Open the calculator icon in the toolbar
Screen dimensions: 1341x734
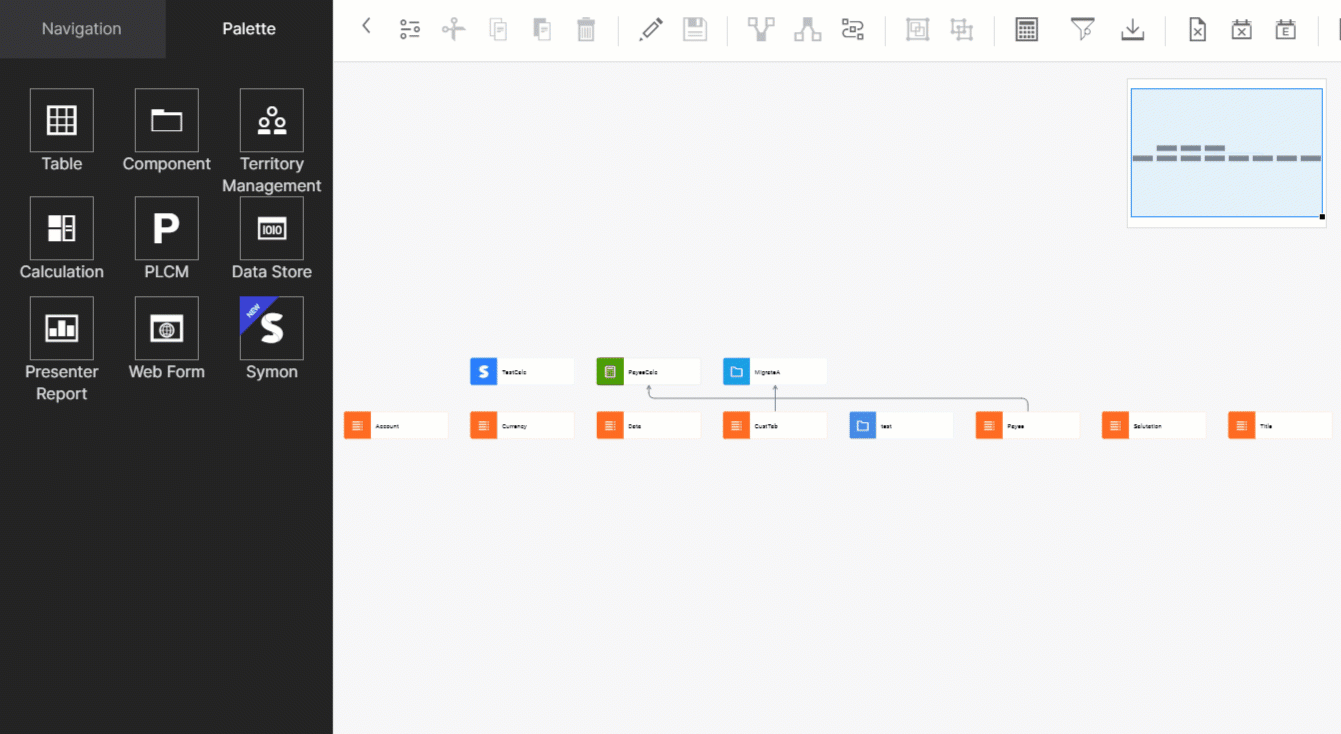pyautogui.click(x=1026, y=29)
